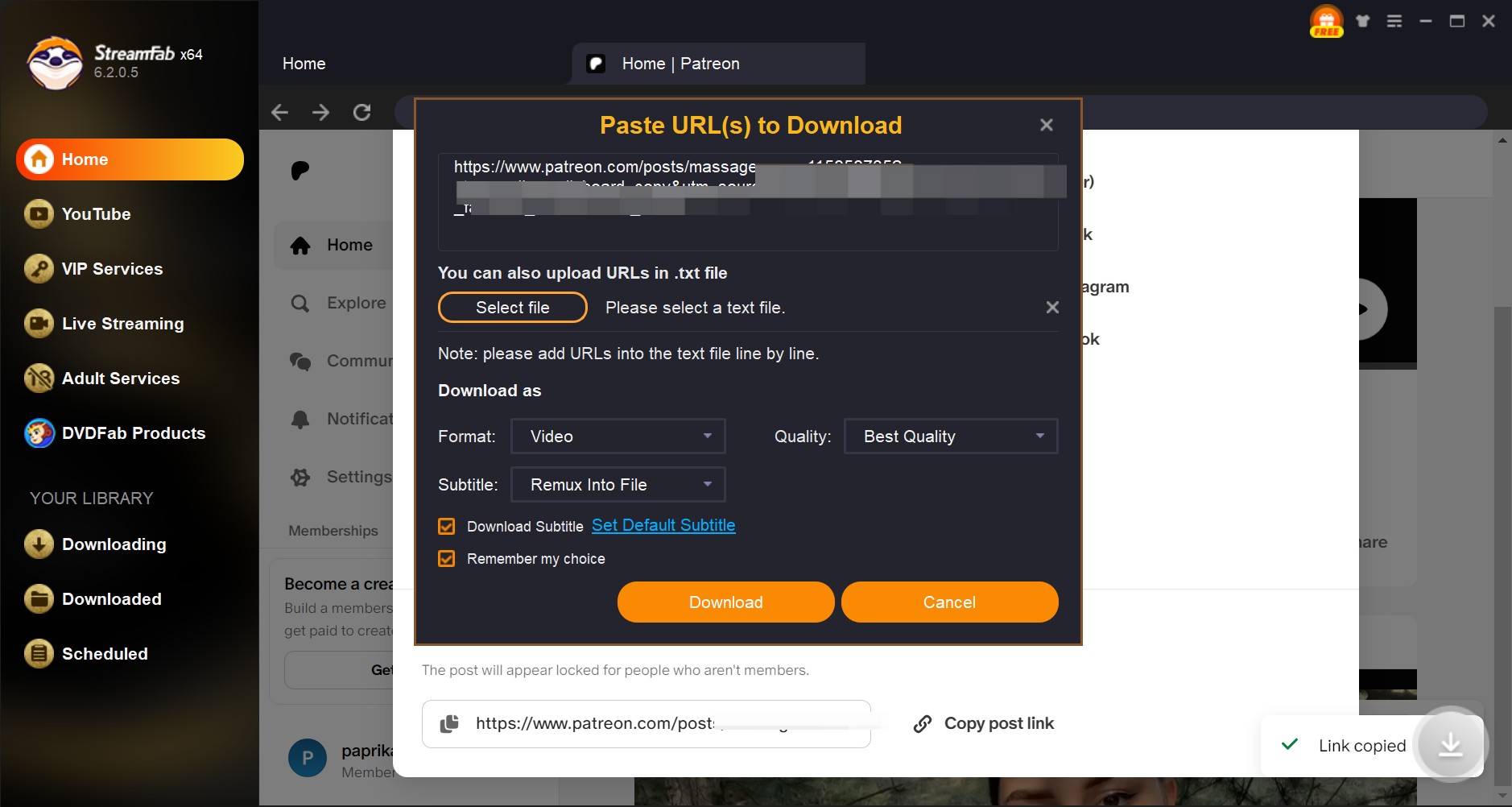The image size is (1512, 807).
Task: Switch to the Home tab
Action: coord(304,64)
